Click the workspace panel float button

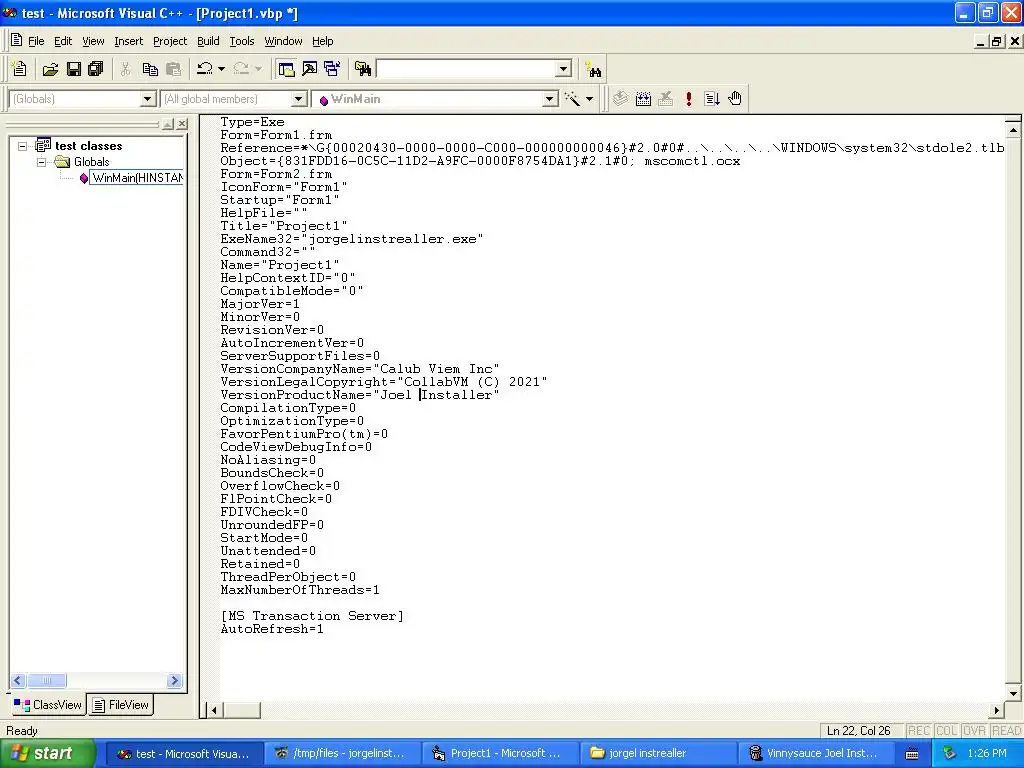click(168, 123)
